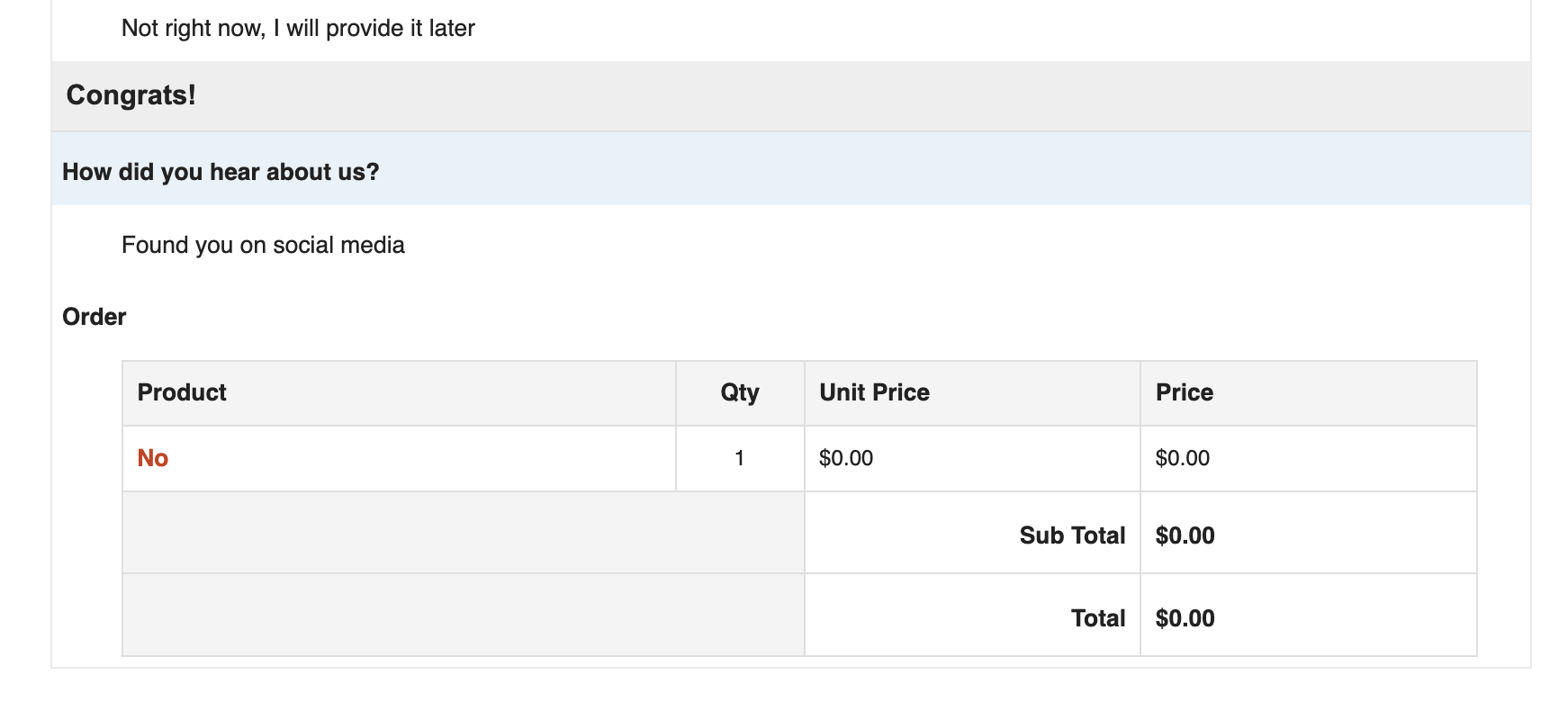This screenshot has width=1568, height=711.
Task: Click 'Not right now, I will provide it later' text
Action: [298, 29]
